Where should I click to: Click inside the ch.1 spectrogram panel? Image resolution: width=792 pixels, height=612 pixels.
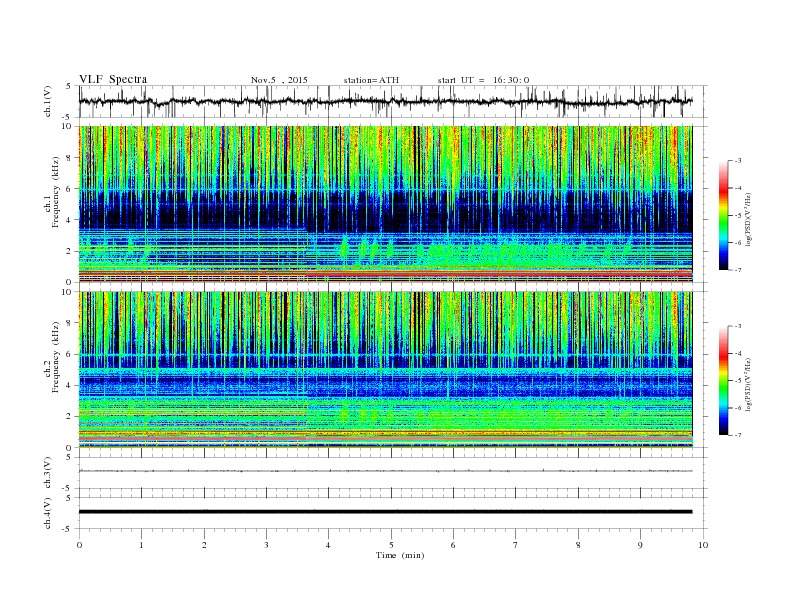(x=385, y=204)
